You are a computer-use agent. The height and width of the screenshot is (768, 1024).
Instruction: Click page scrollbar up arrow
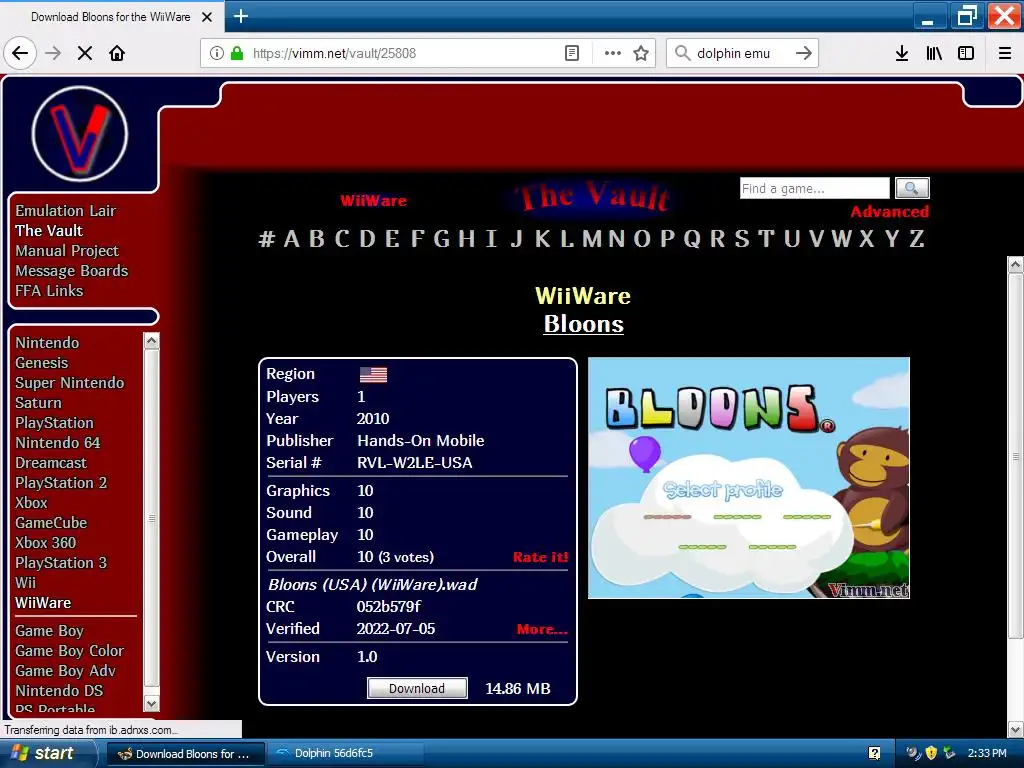(x=1016, y=264)
